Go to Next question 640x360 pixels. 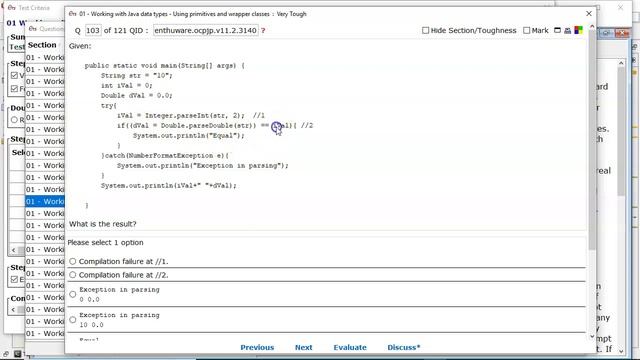(304, 347)
